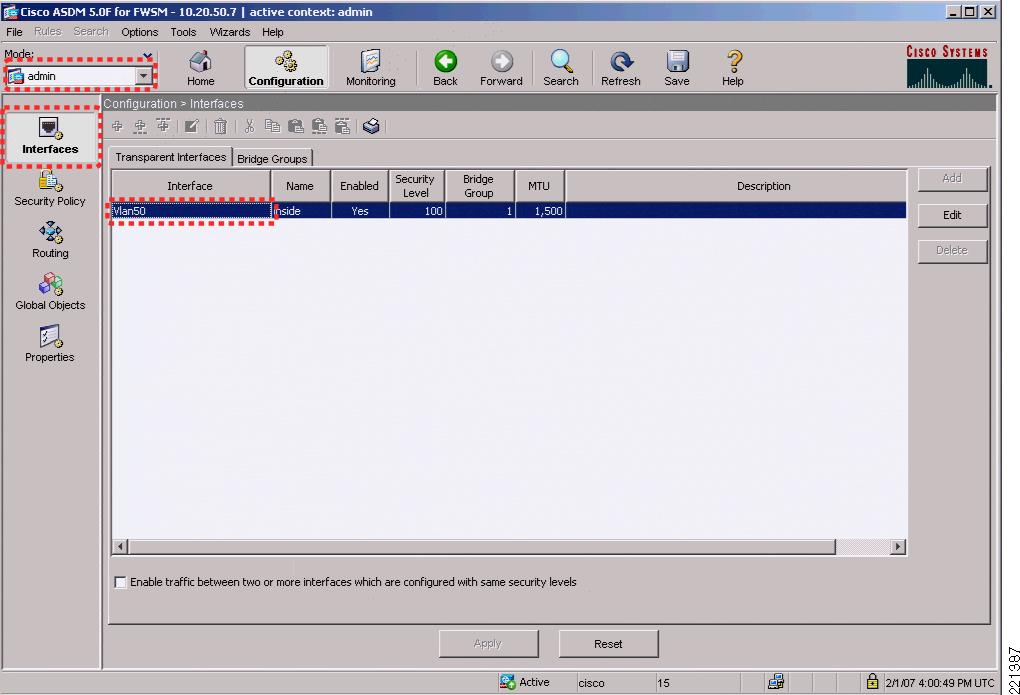Refresh the ASDM configuration
The height and width of the screenshot is (695, 1020).
(621, 68)
